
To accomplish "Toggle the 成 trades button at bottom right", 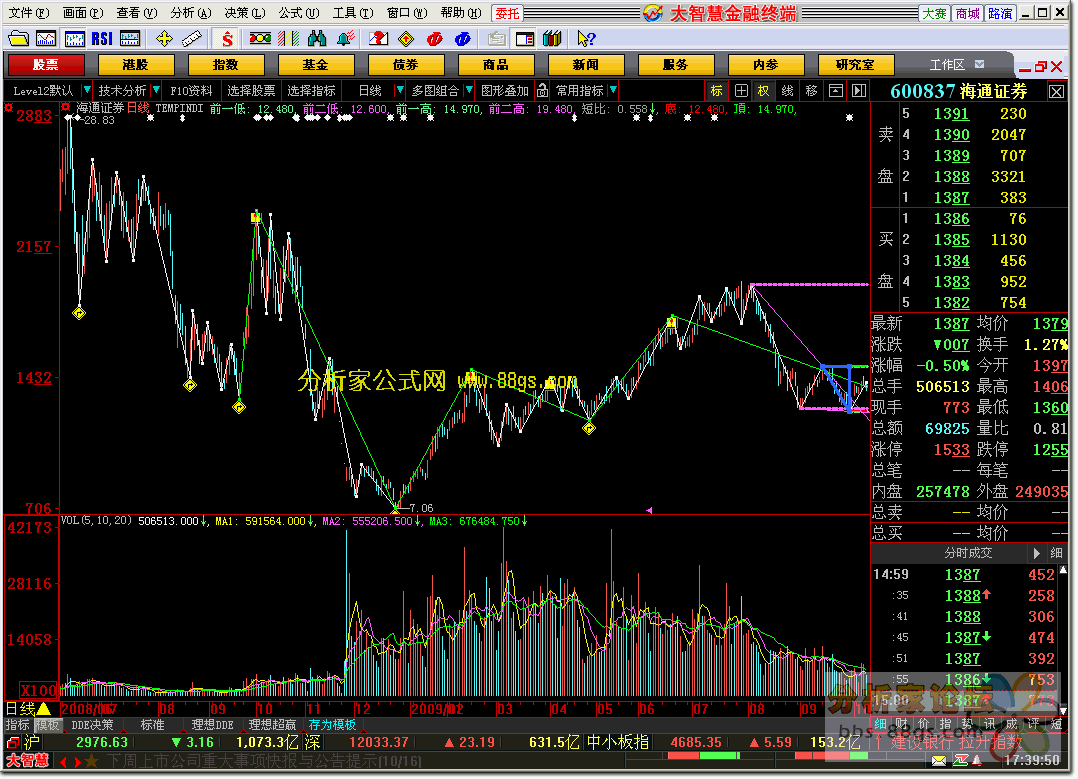I will (x=1011, y=723).
